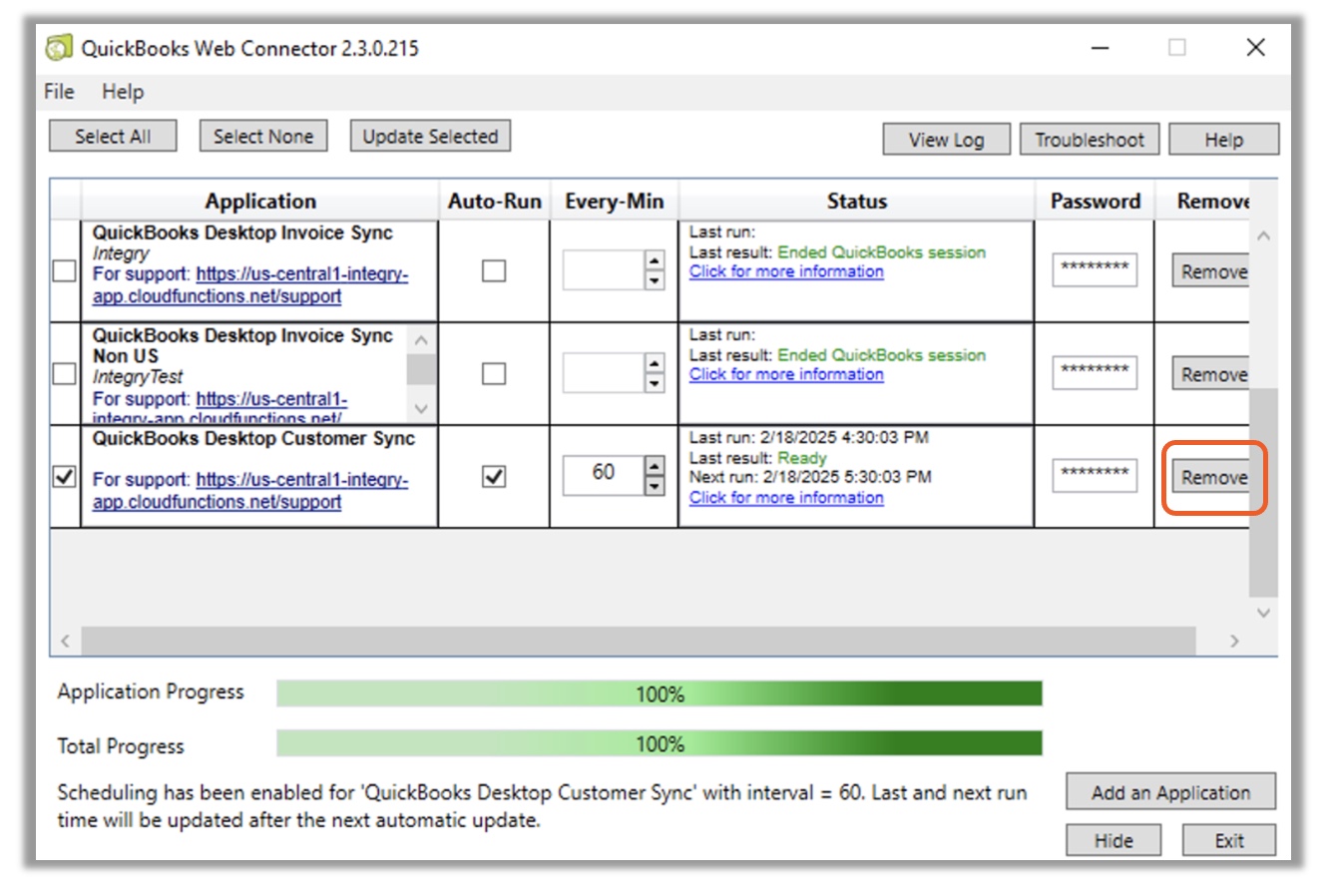This screenshot has height=896, width=1331.
Task: Decrease the 60 minute interval for Customer Sync
Action: [x=655, y=486]
